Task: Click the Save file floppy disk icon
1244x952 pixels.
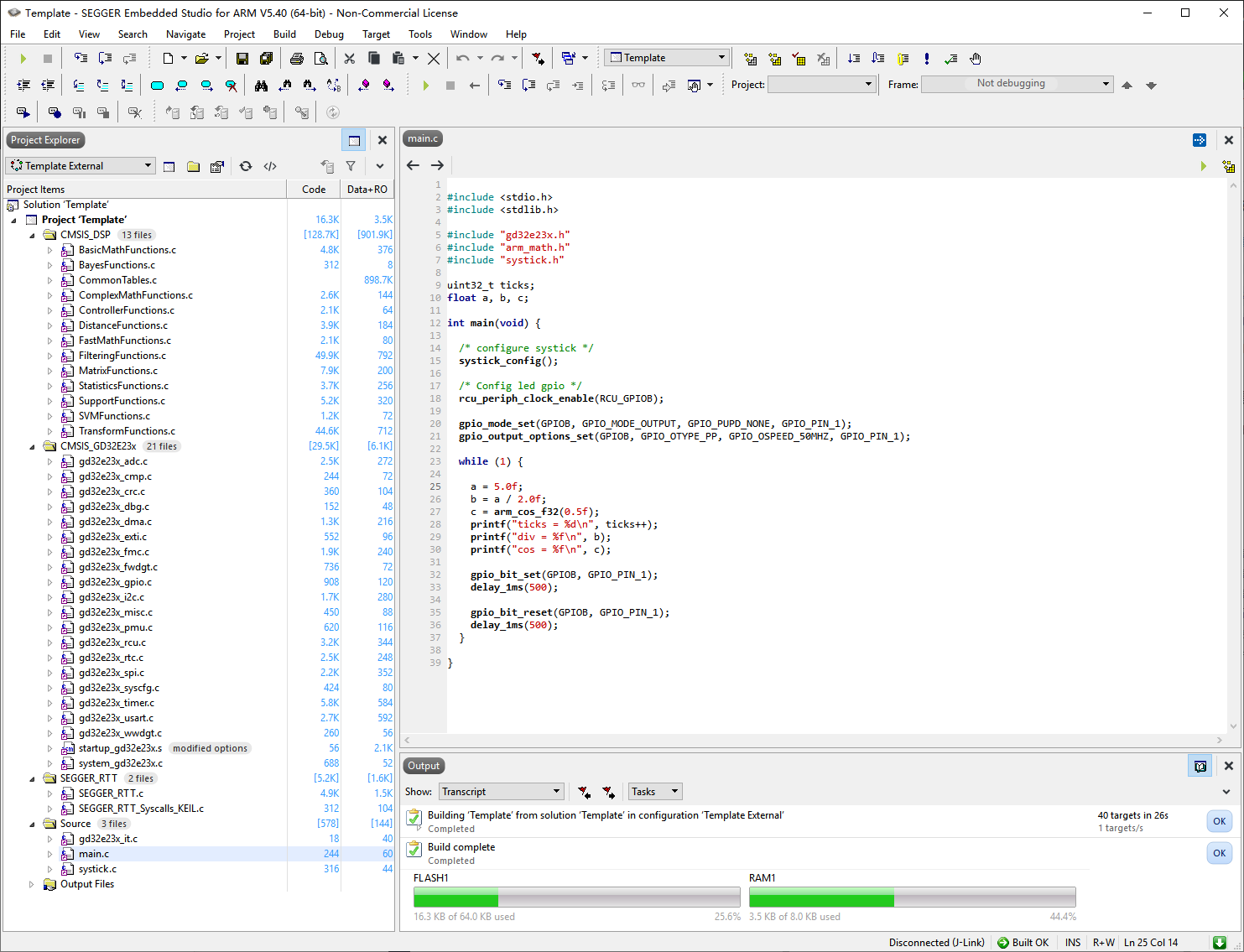Action: [242, 59]
